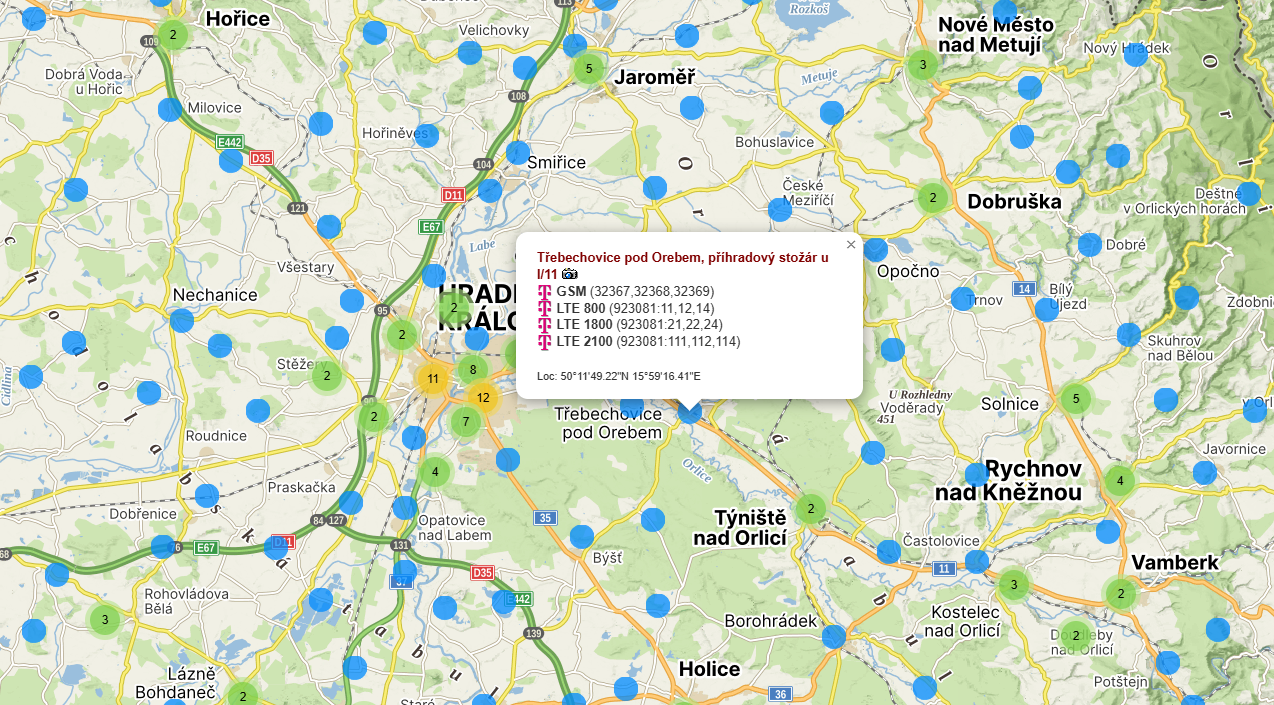Expand the yellow cluster of 12 towers

point(483,398)
